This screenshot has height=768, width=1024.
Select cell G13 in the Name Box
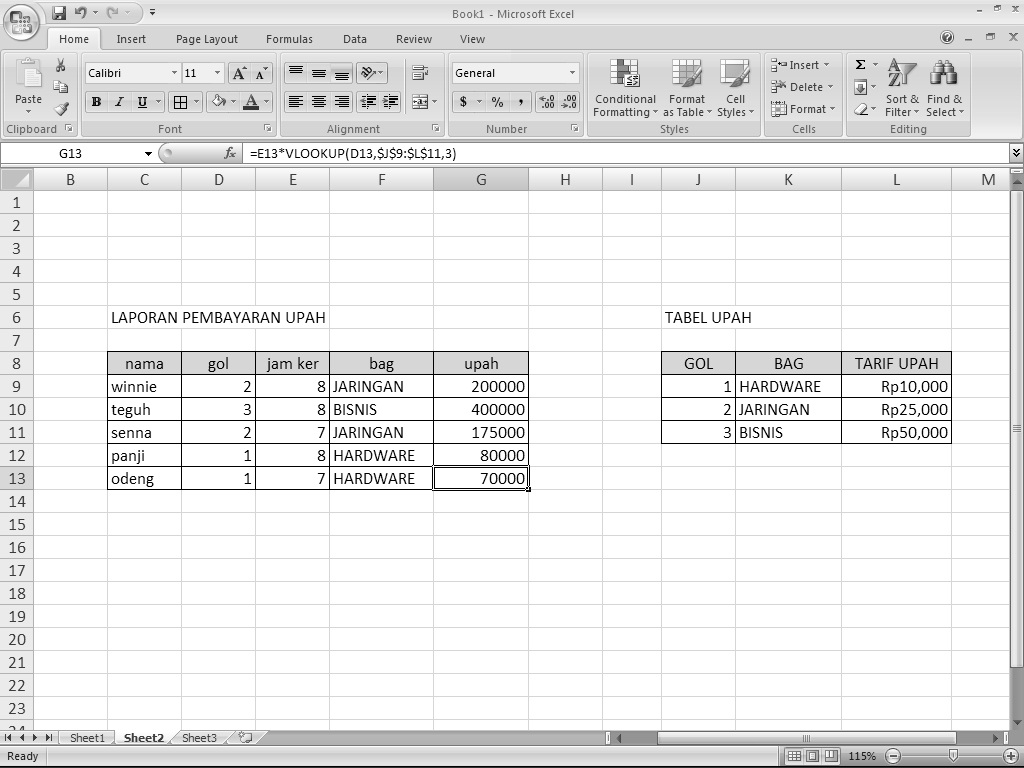point(68,153)
